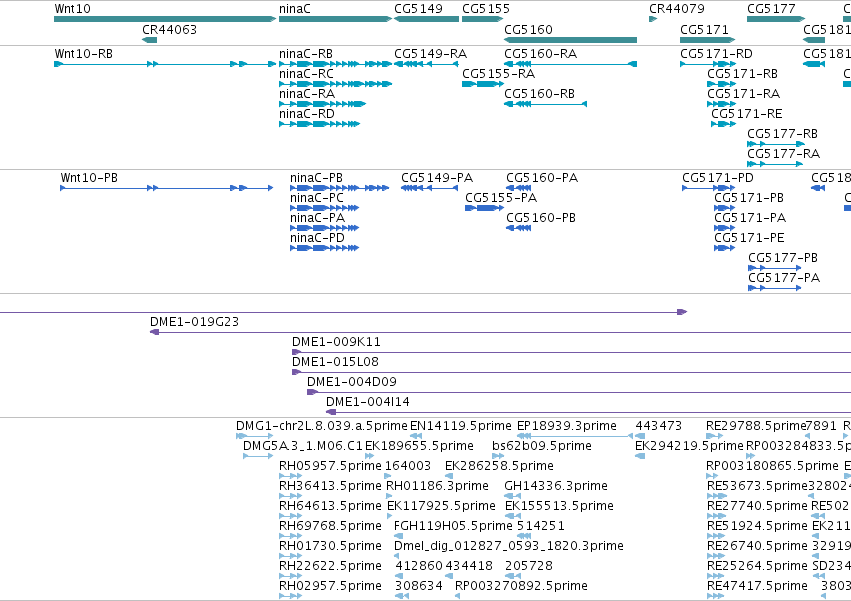This screenshot has width=851, height=601.
Task: Select the EN14119.5prime EST label
Action: pos(460,426)
